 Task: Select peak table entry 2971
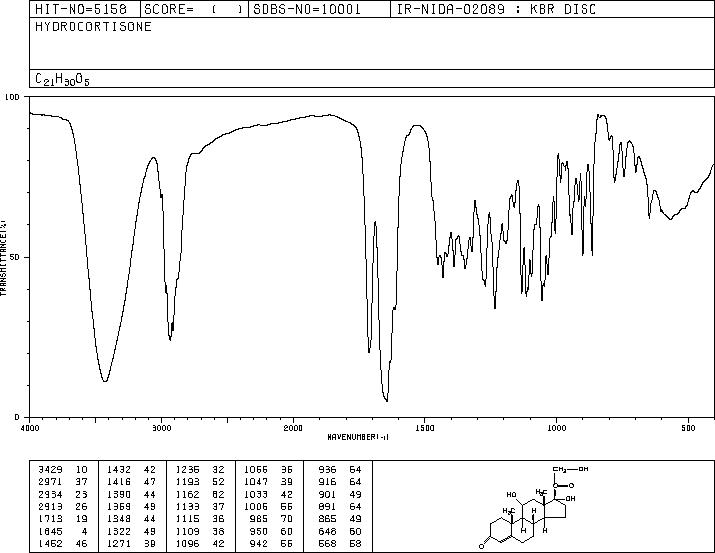[50, 482]
